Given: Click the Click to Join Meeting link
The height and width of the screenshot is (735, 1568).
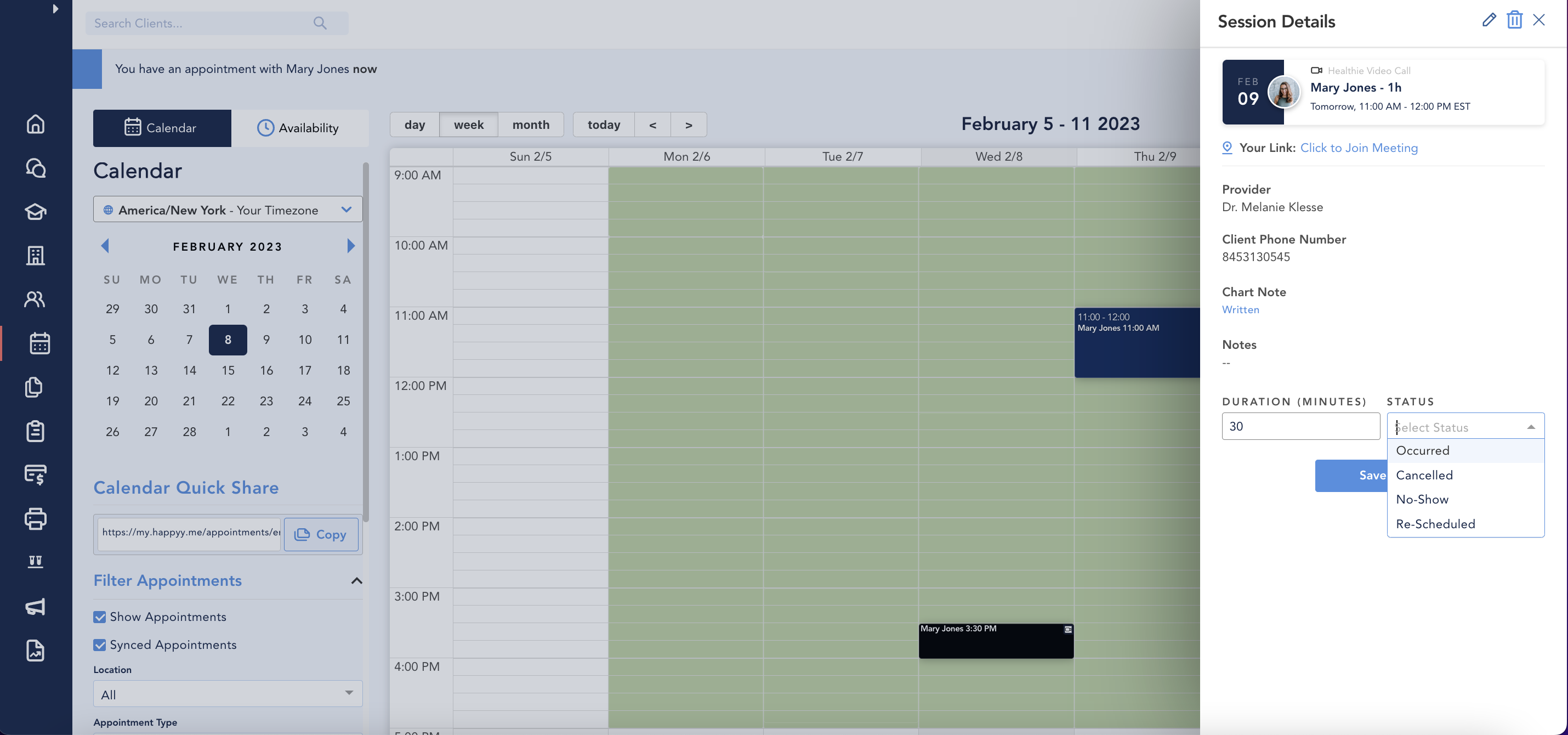Looking at the screenshot, I should tap(1359, 148).
